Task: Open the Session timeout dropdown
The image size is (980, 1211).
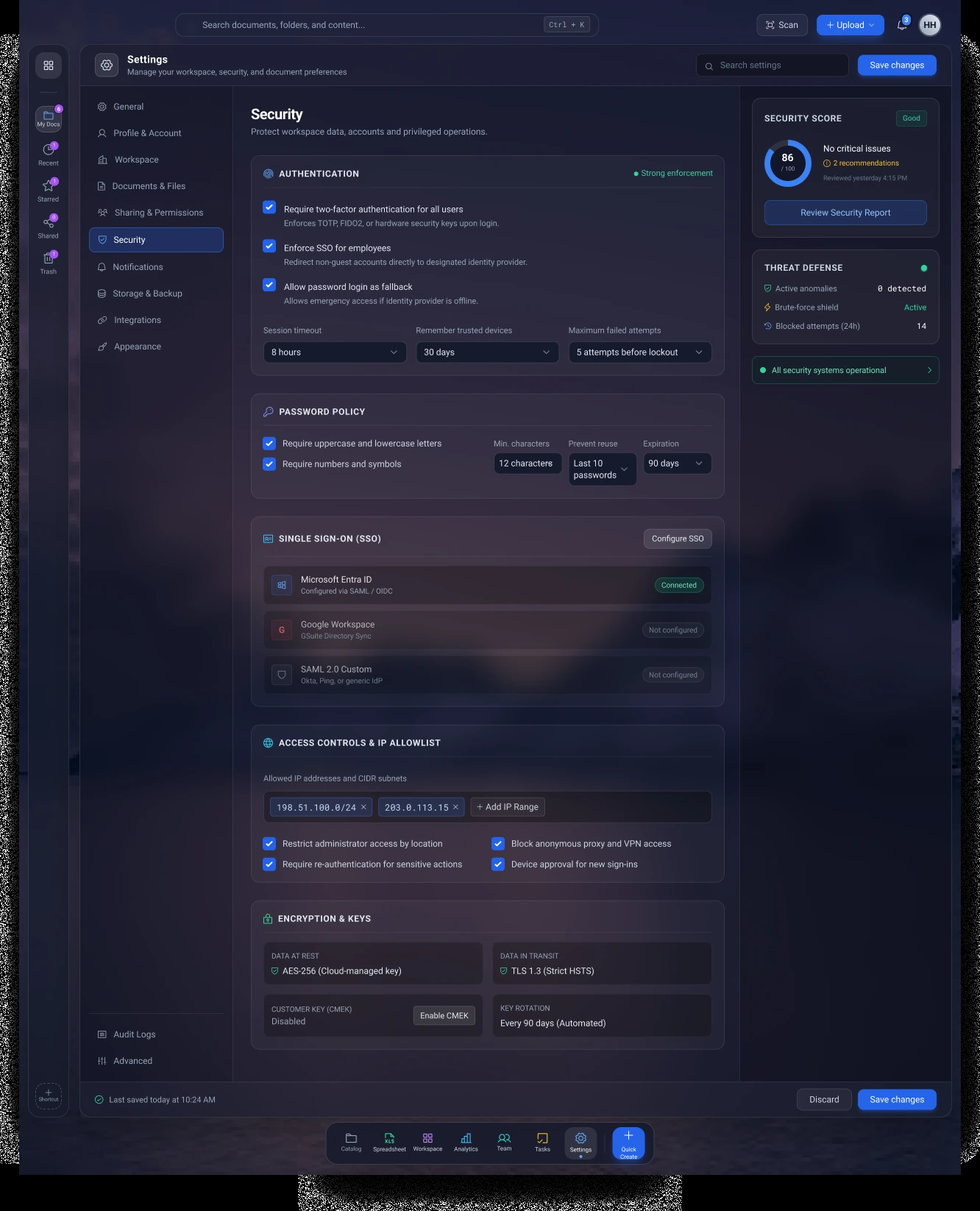Action: coord(335,352)
